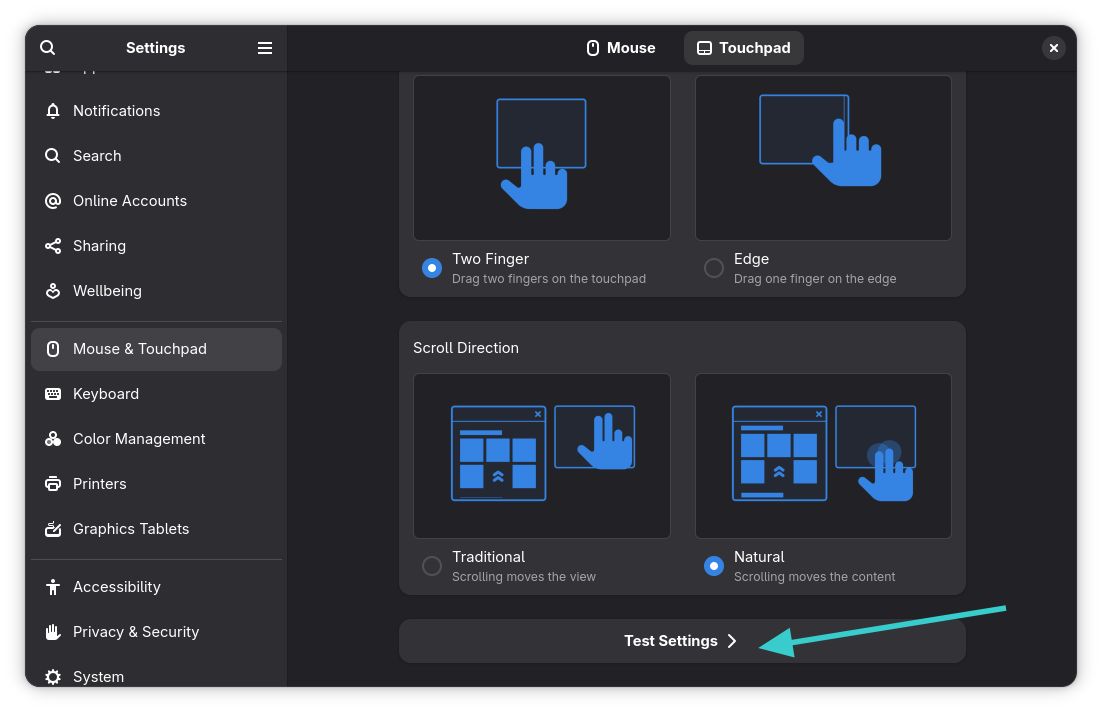Screen dimensions: 1102x712
Task: Enable Traditional scroll direction
Action: tap(431, 565)
